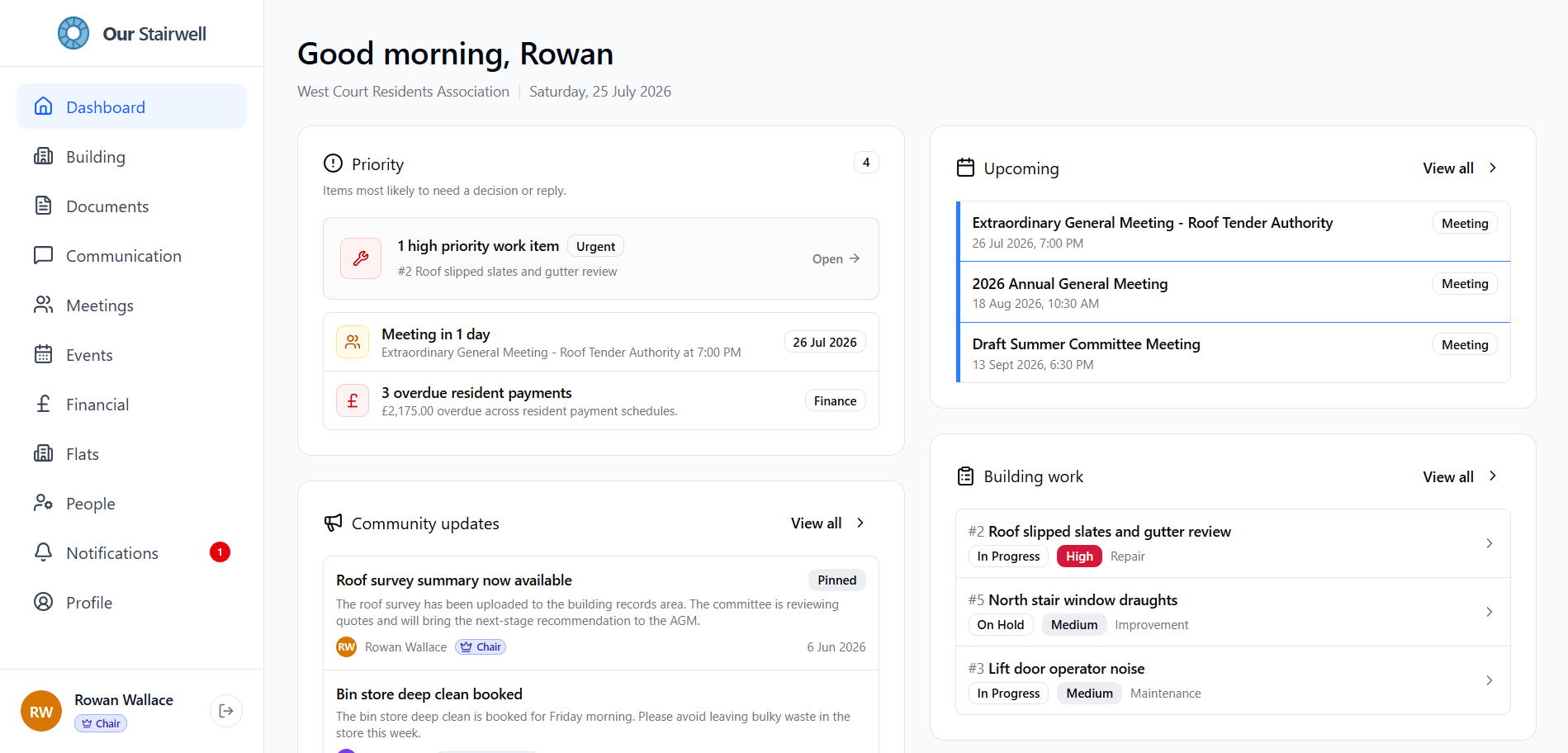The height and width of the screenshot is (753, 1568).
Task: Click the arrow next to Building work View all
Action: pyautogui.click(x=1492, y=476)
